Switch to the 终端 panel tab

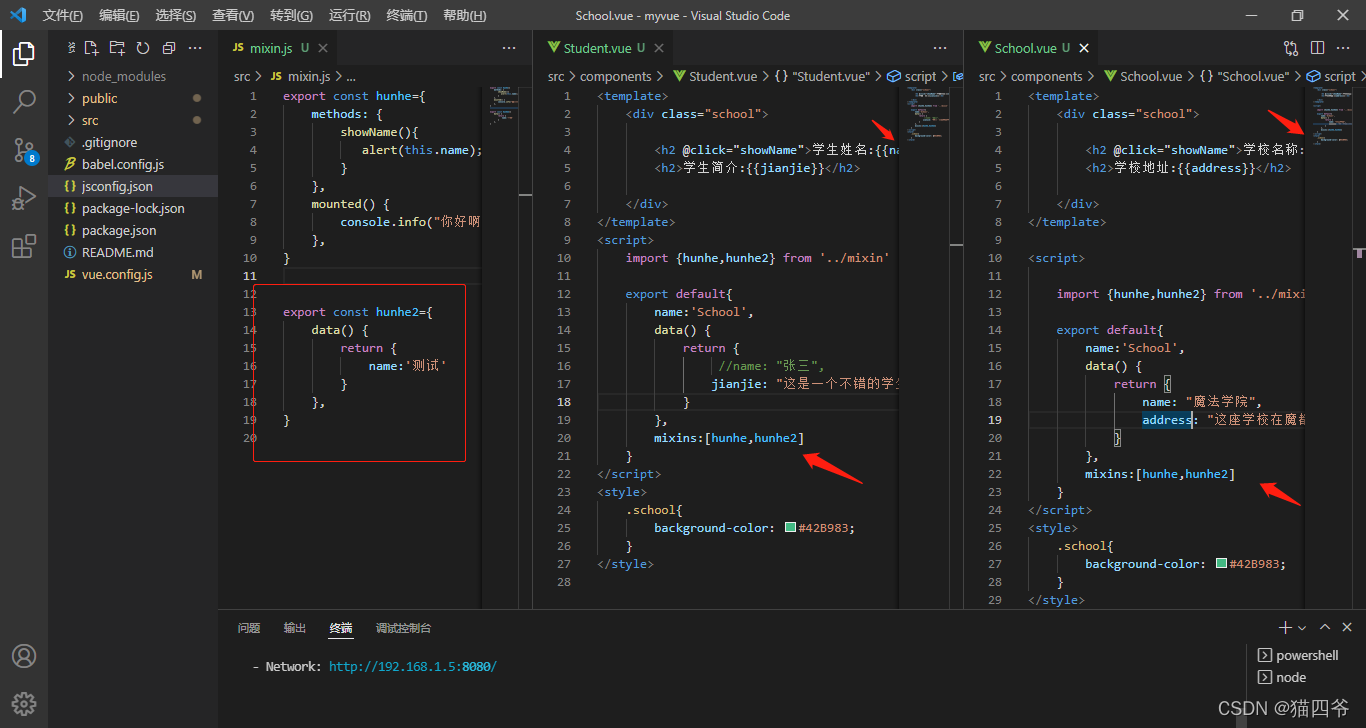[x=341, y=628]
